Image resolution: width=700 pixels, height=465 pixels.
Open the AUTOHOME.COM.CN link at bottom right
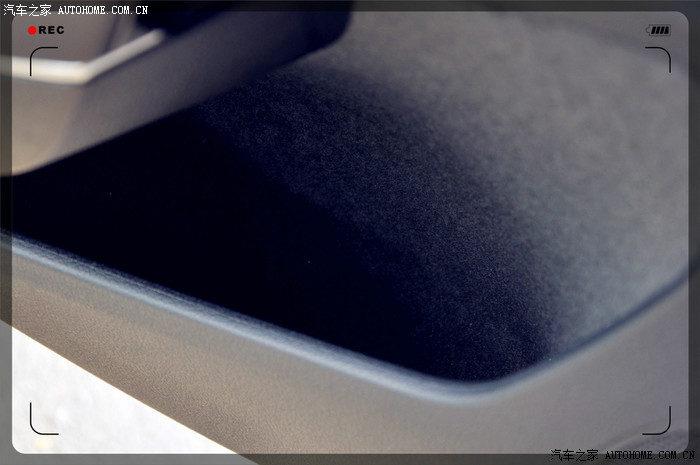pos(650,456)
